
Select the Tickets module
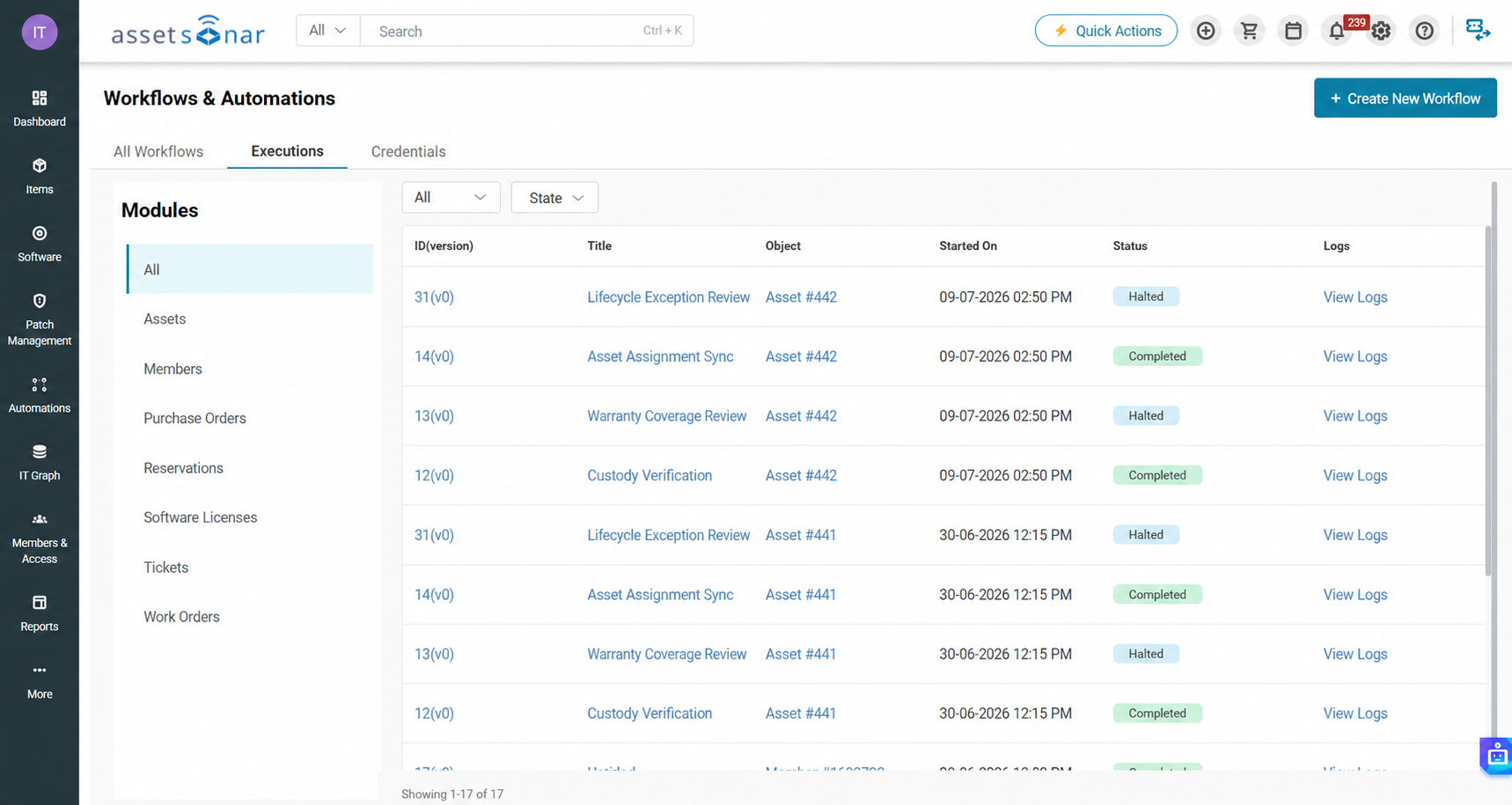(x=165, y=567)
